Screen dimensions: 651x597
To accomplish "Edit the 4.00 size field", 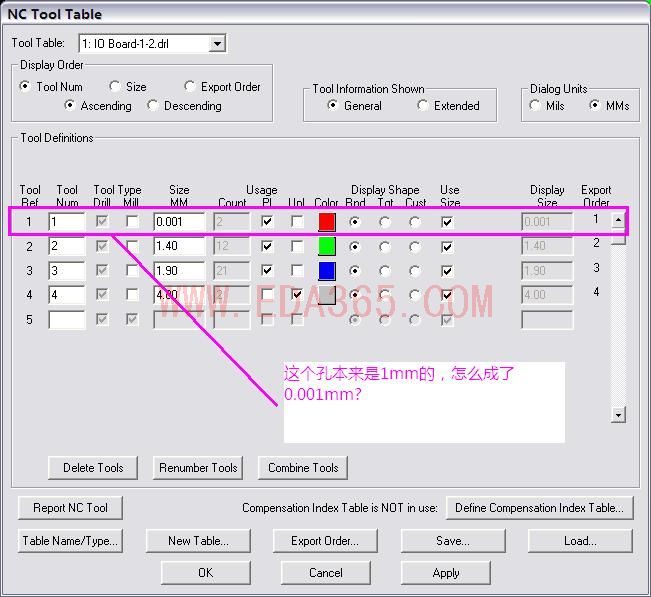I will [179, 295].
